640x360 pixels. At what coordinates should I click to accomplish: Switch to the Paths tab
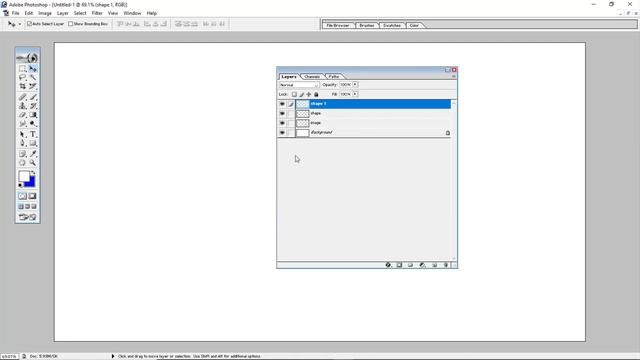[x=334, y=77]
